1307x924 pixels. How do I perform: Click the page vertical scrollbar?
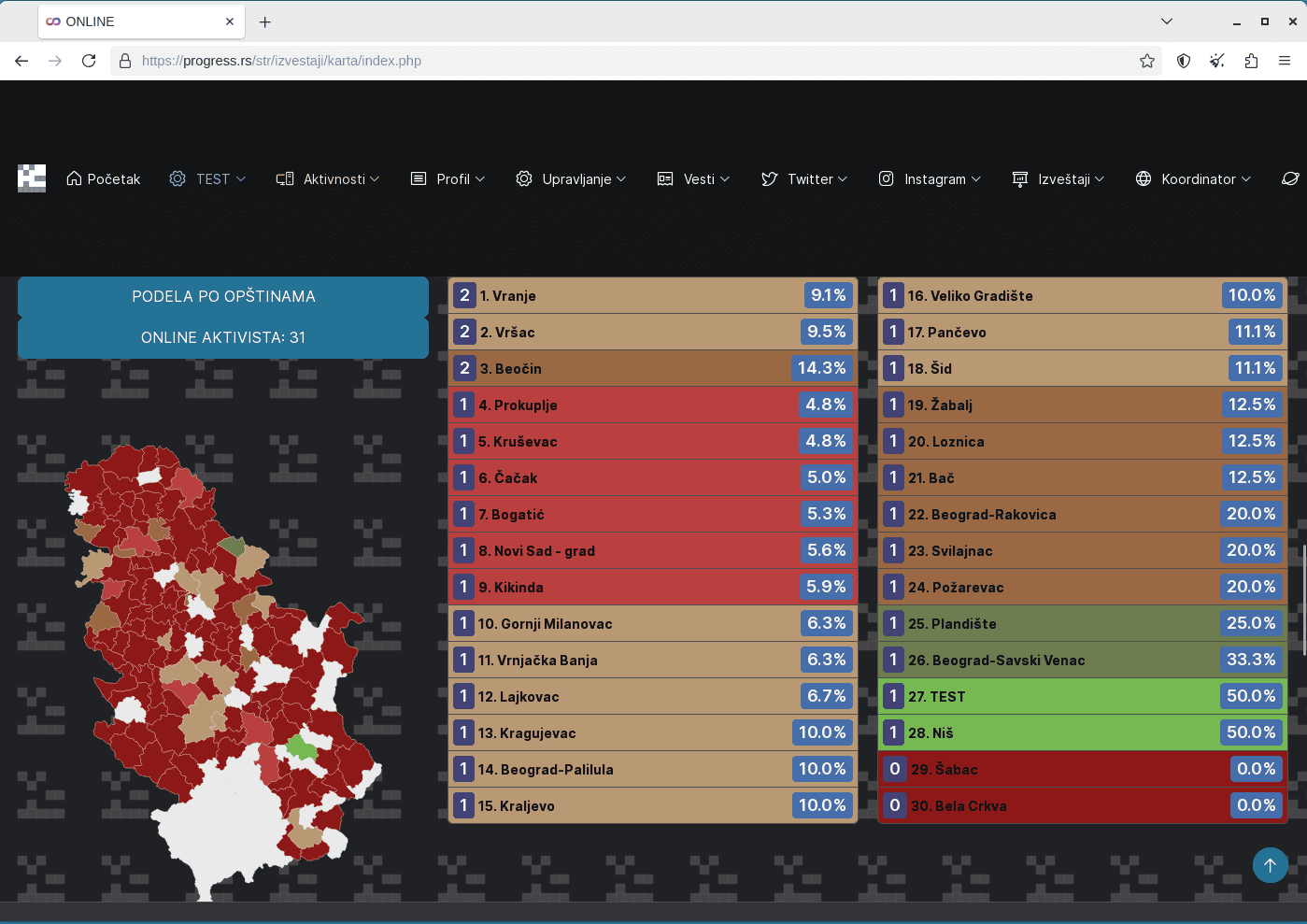tap(1303, 600)
